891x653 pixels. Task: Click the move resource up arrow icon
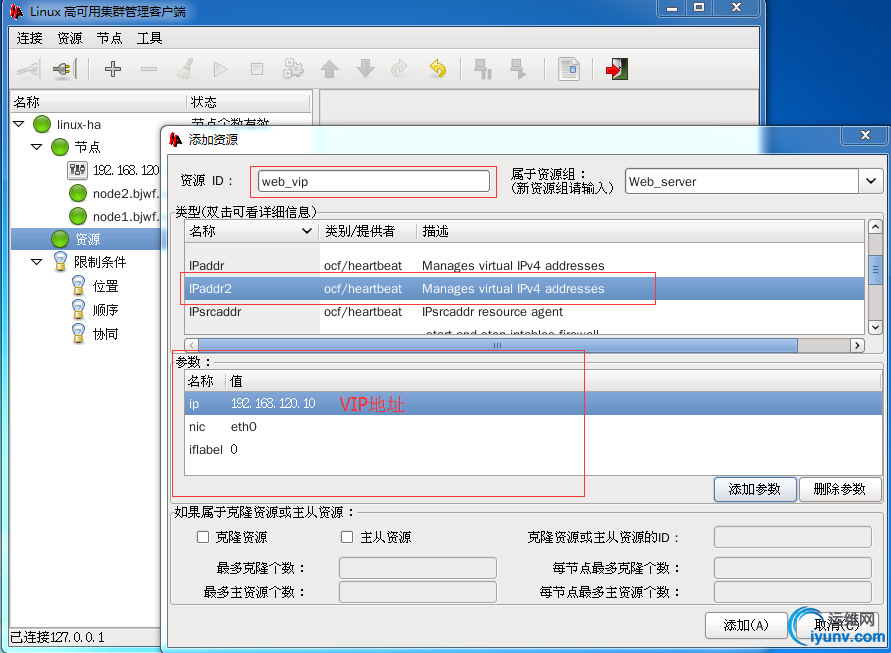click(x=330, y=69)
